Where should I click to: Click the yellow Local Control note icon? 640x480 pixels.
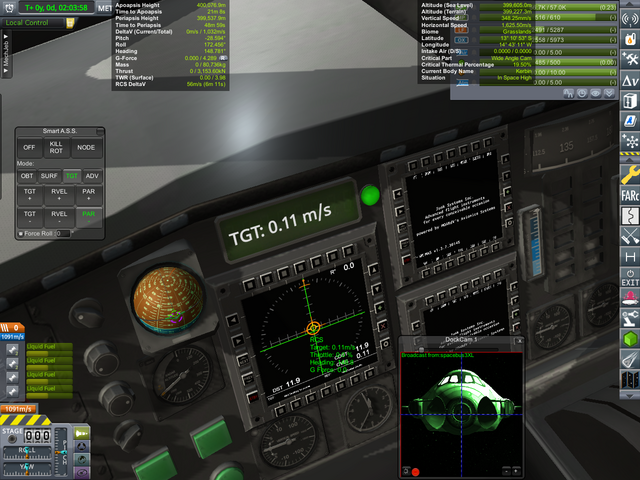pos(71,22)
